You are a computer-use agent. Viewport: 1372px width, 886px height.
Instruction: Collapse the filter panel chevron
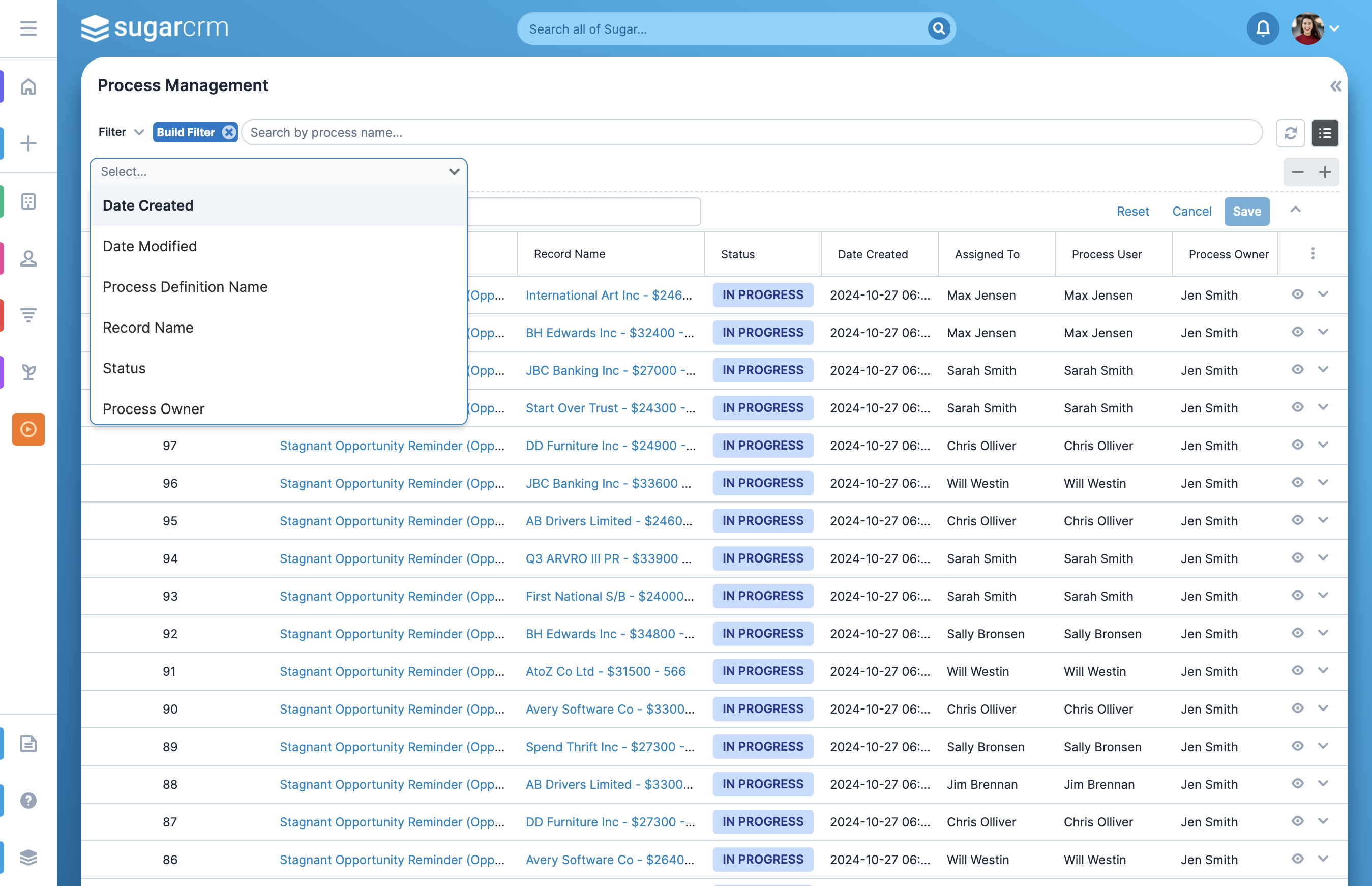1295,210
